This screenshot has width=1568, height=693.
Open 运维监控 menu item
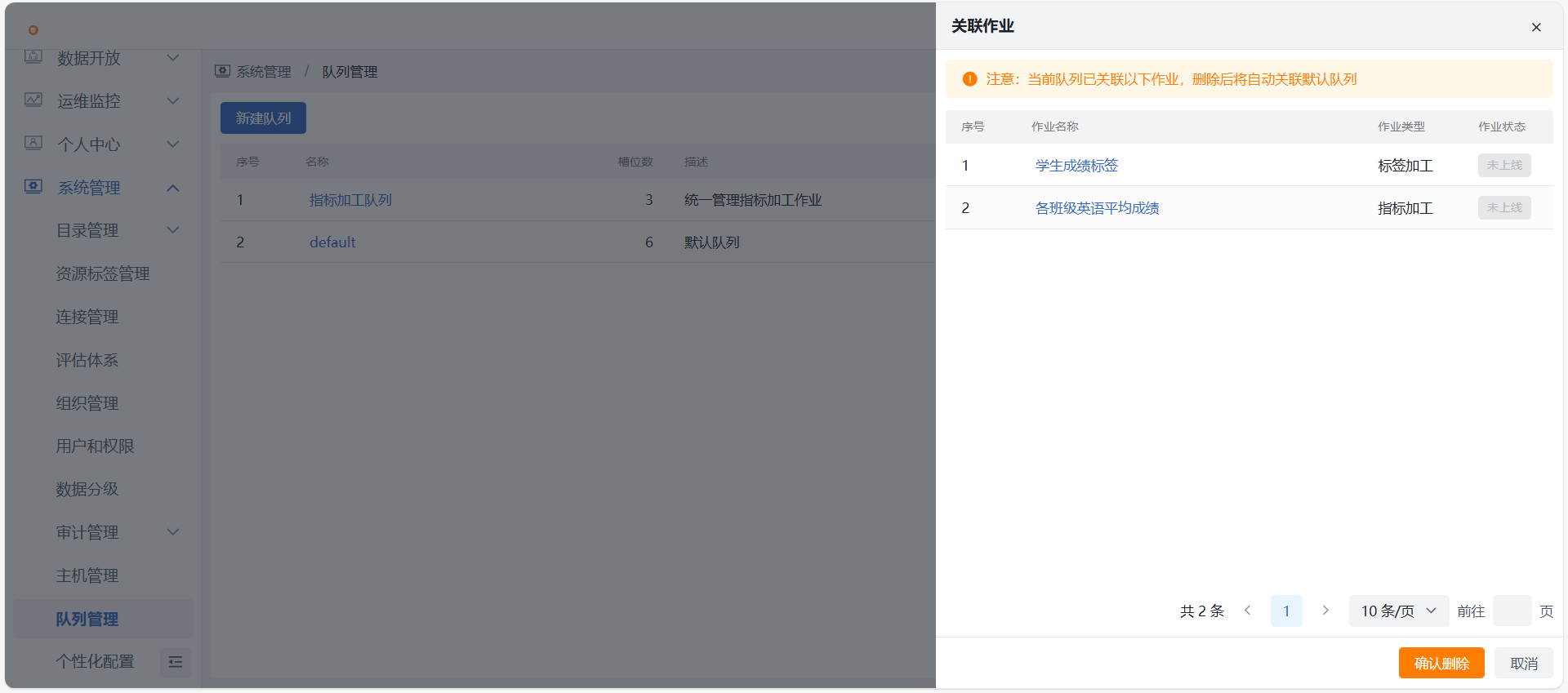(x=89, y=101)
